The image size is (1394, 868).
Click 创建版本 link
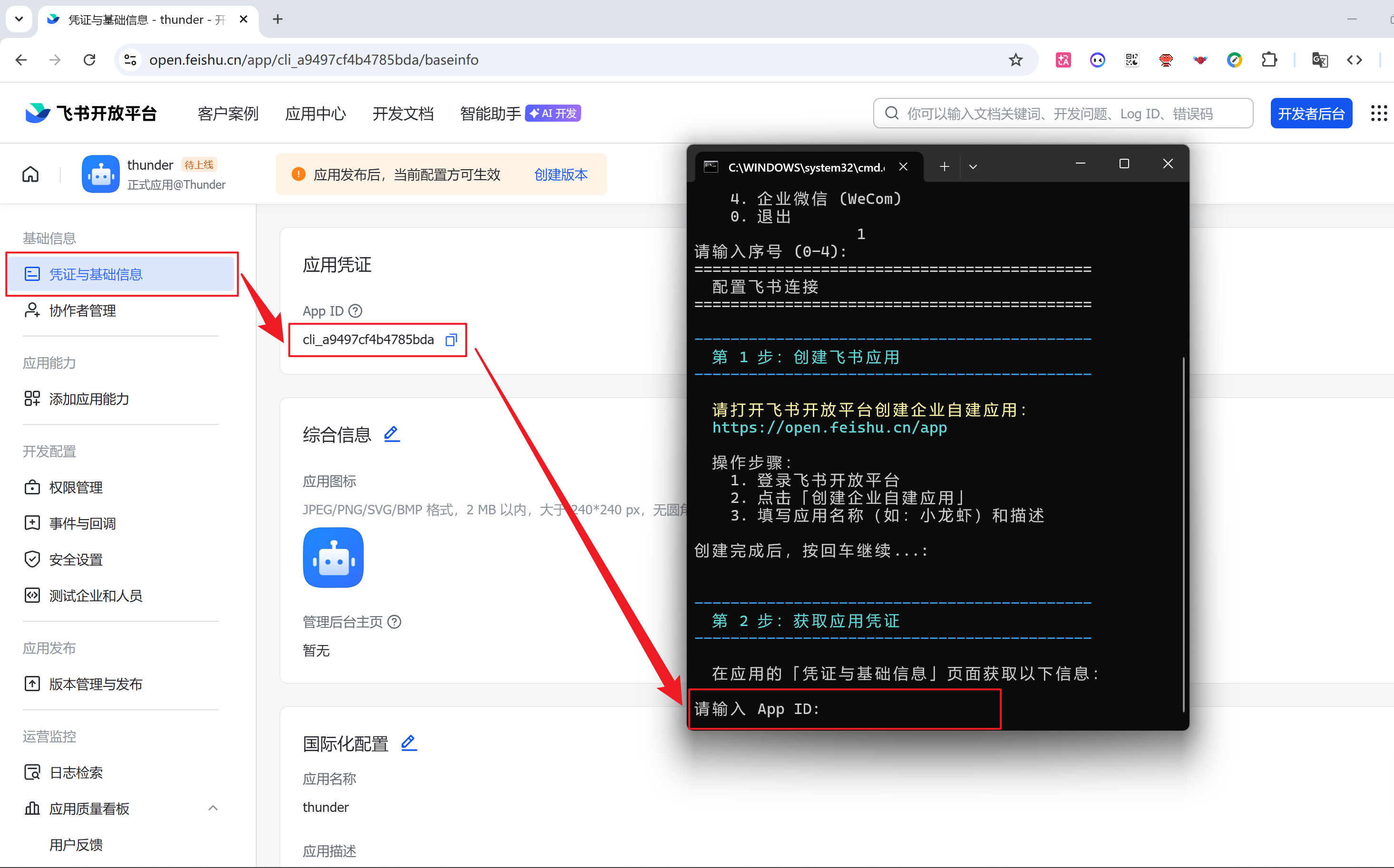[x=561, y=174]
